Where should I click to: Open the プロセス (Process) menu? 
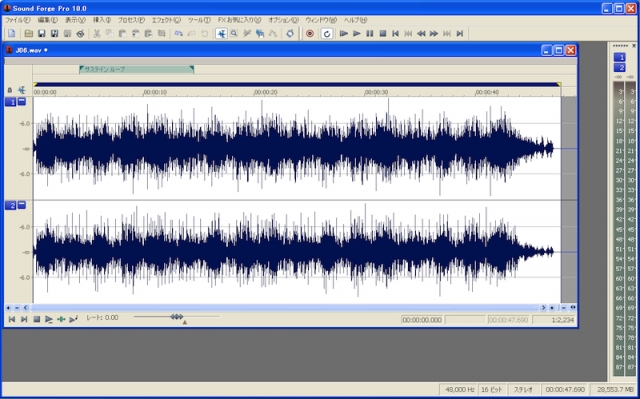point(131,20)
